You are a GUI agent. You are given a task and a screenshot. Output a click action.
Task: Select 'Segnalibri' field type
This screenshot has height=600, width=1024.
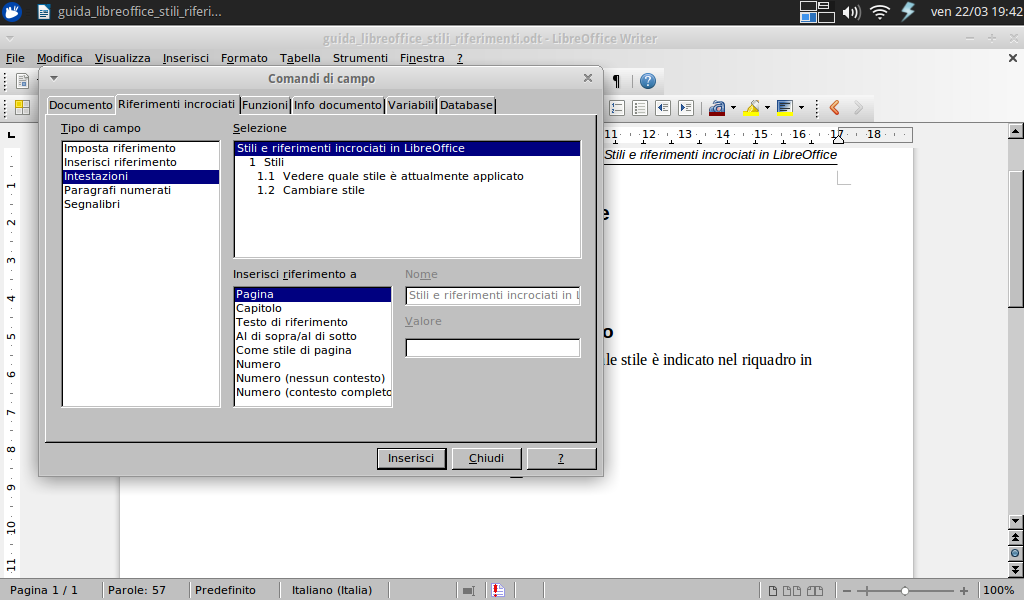[x=140, y=204]
